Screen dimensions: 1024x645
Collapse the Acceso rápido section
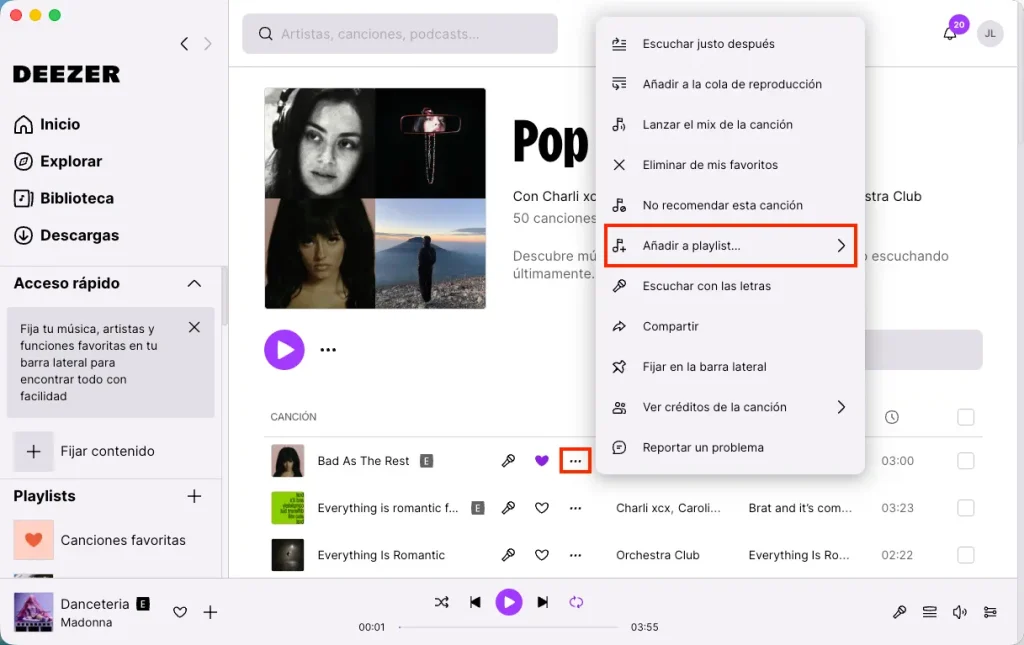pyautogui.click(x=194, y=283)
